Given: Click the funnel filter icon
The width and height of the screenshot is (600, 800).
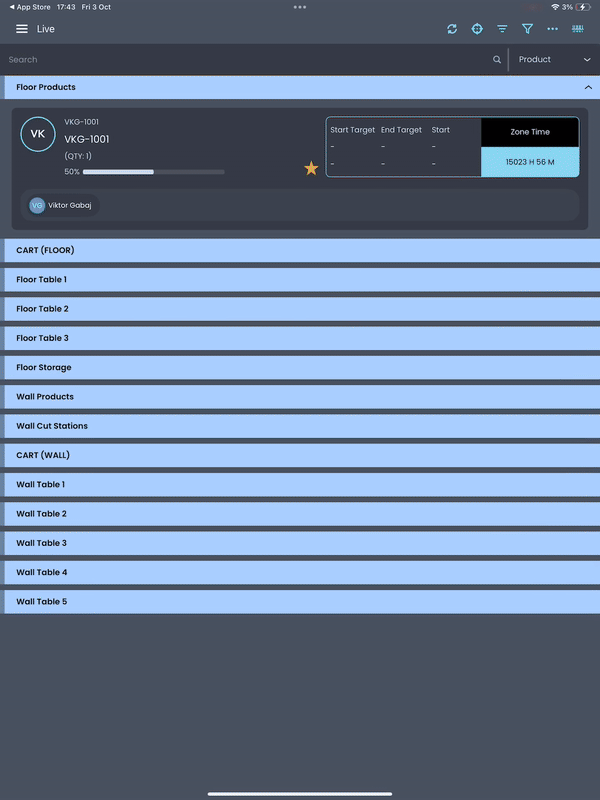Looking at the screenshot, I should tap(527, 29).
